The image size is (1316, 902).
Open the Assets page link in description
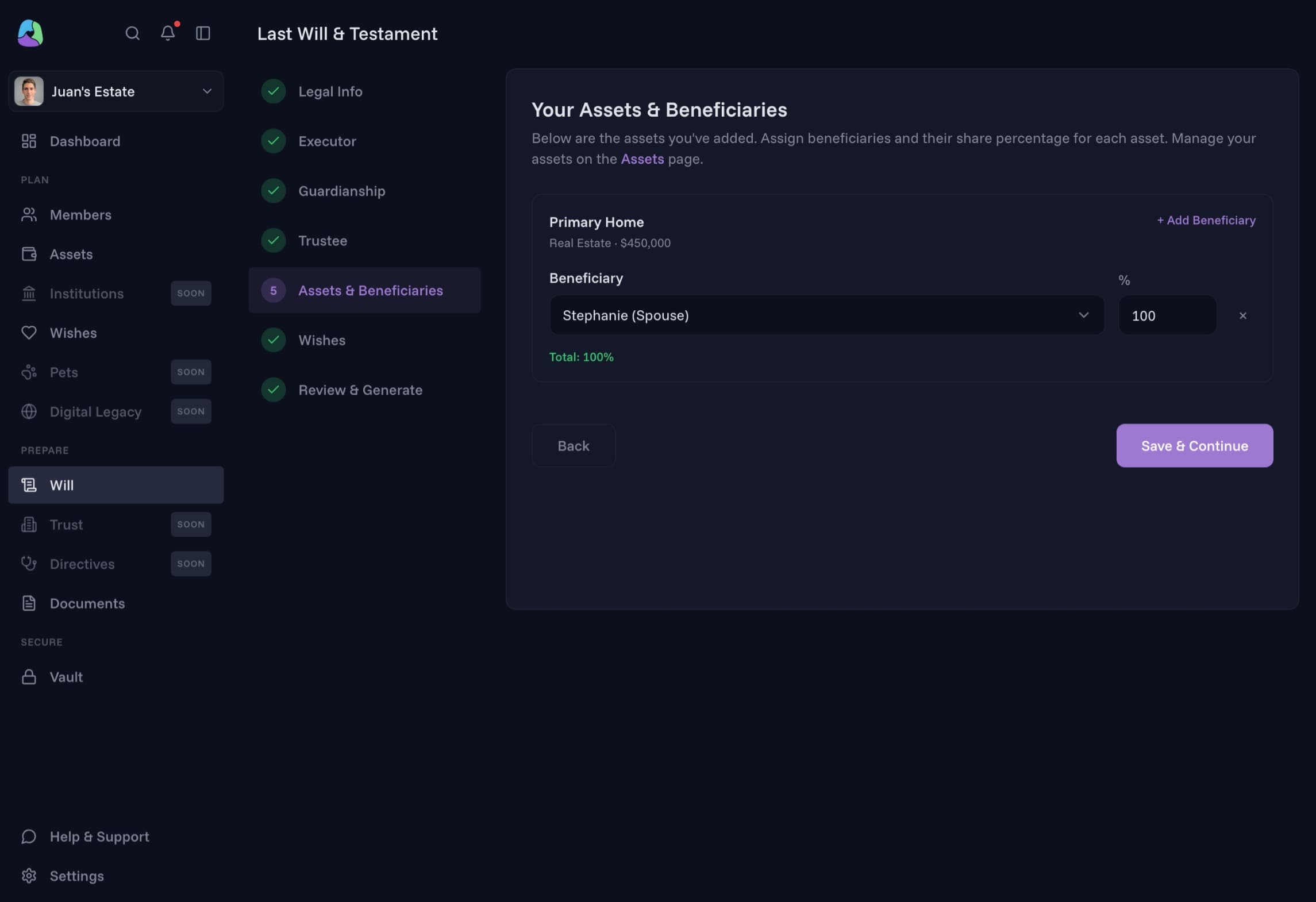pyautogui.click(x=642, y=159)
